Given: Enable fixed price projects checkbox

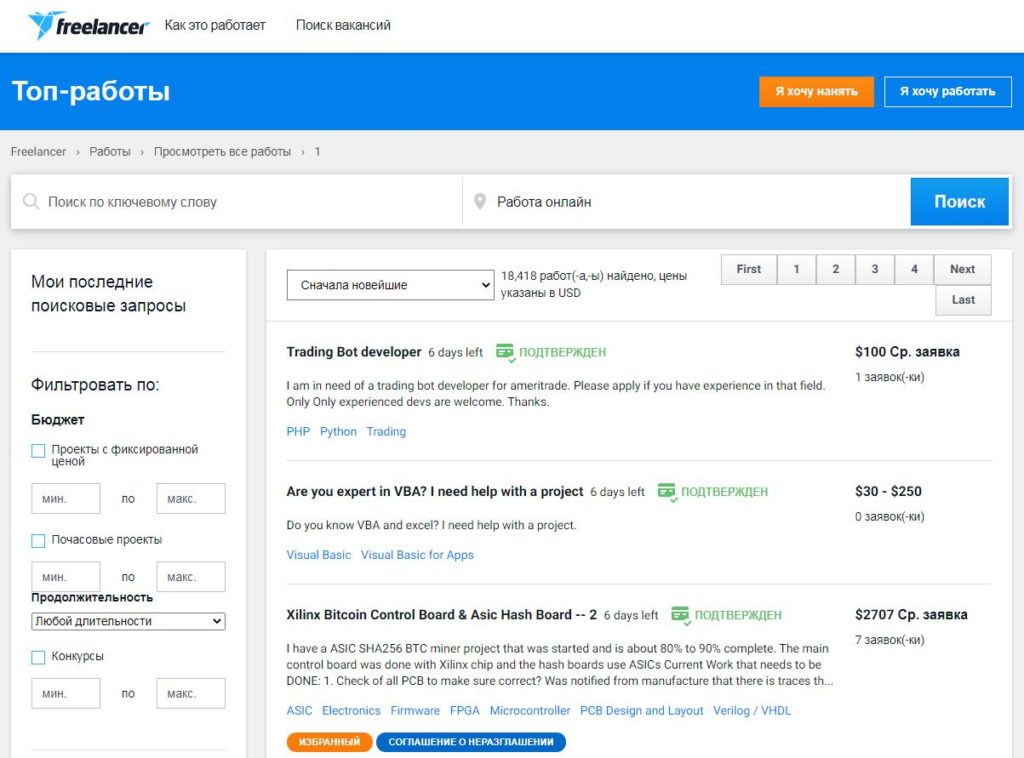Looking at the screenshot, I should click(39, 450).
